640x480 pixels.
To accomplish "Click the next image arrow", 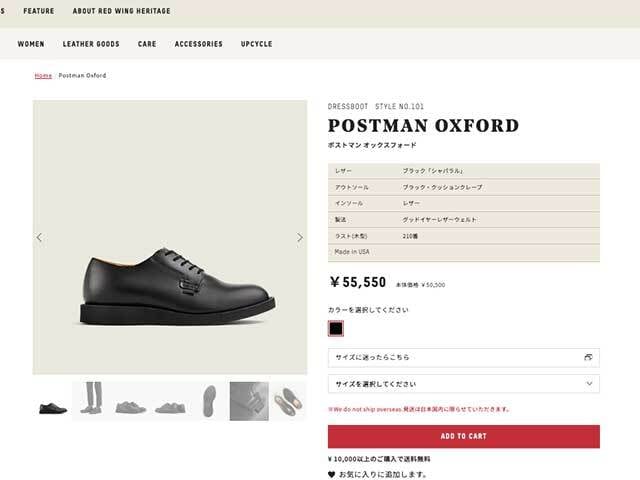I will (300, 238).
